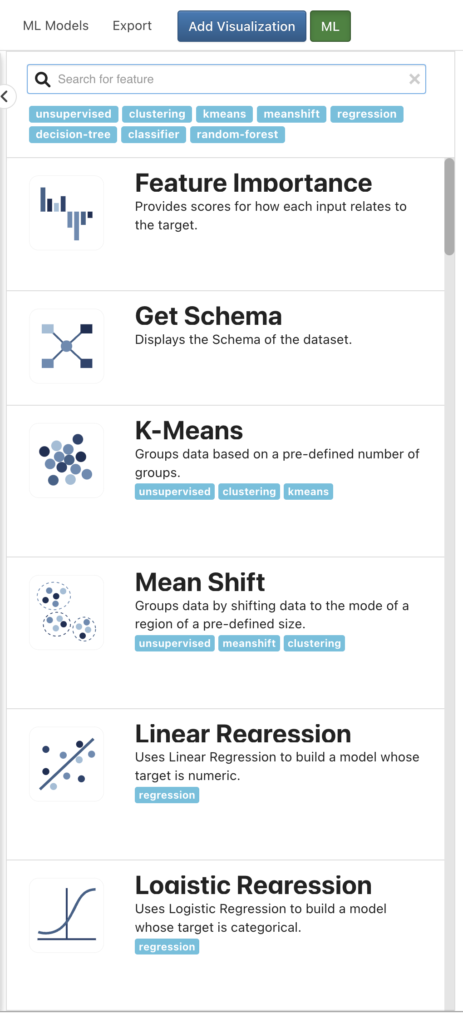Toggle the 'unsupervised' filter tag at top

coord(74,114)
